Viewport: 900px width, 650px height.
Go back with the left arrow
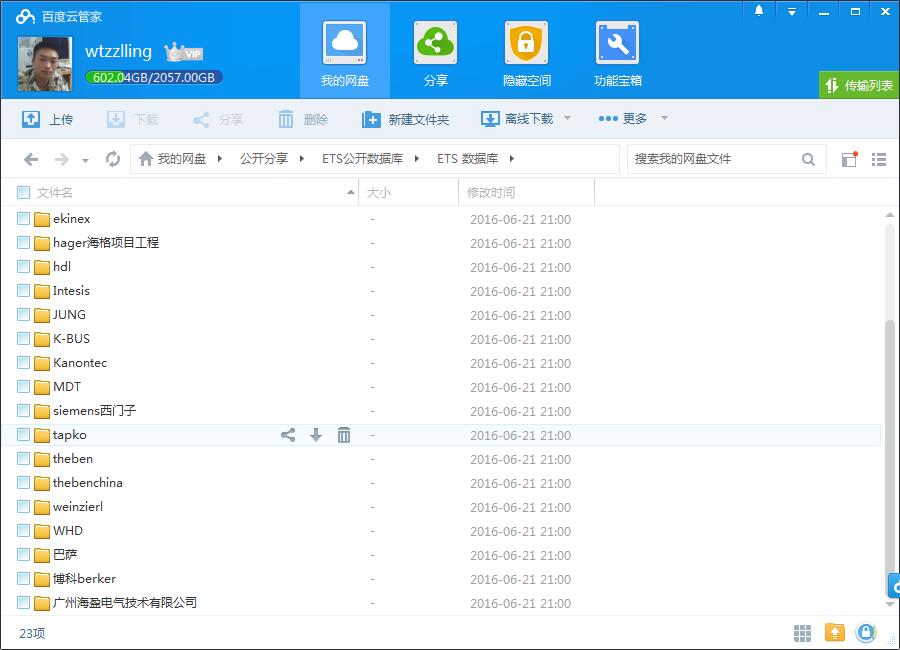[31, 159]
